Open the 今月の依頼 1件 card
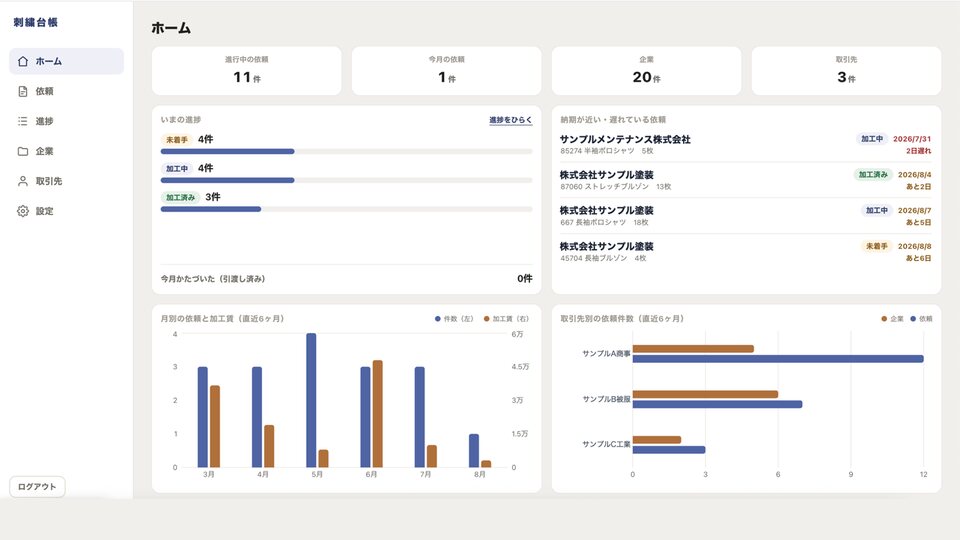 tap(446, 70)
